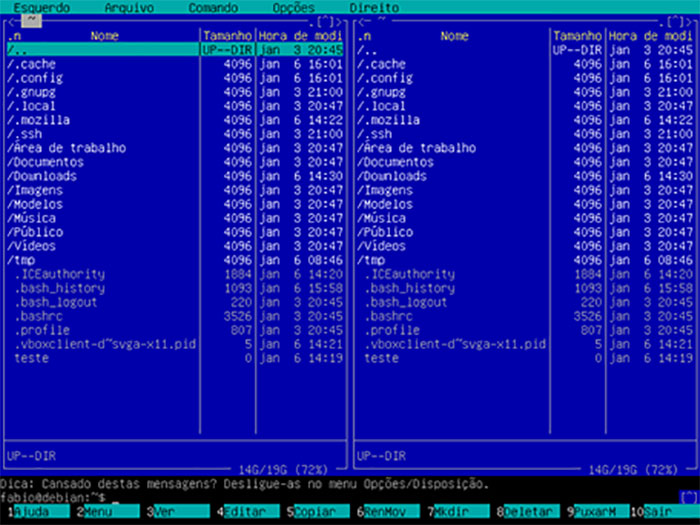Screen dimensions: 700x525
Task: Open the Comando menu
Action: coord(213,8)
